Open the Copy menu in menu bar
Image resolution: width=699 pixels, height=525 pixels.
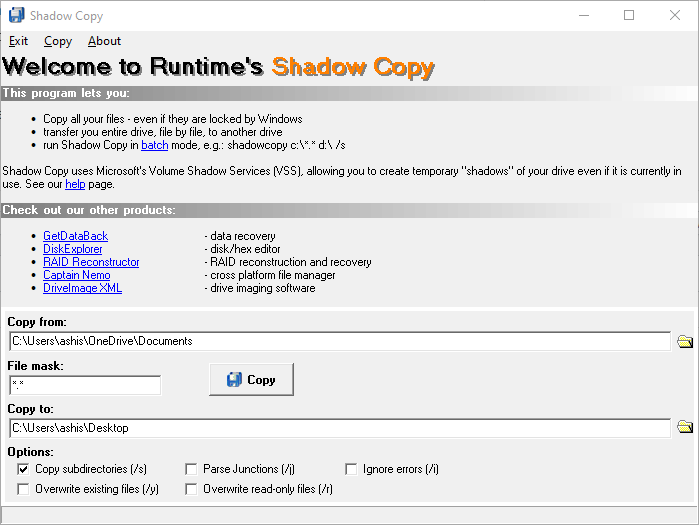click(x=58, y=41)
